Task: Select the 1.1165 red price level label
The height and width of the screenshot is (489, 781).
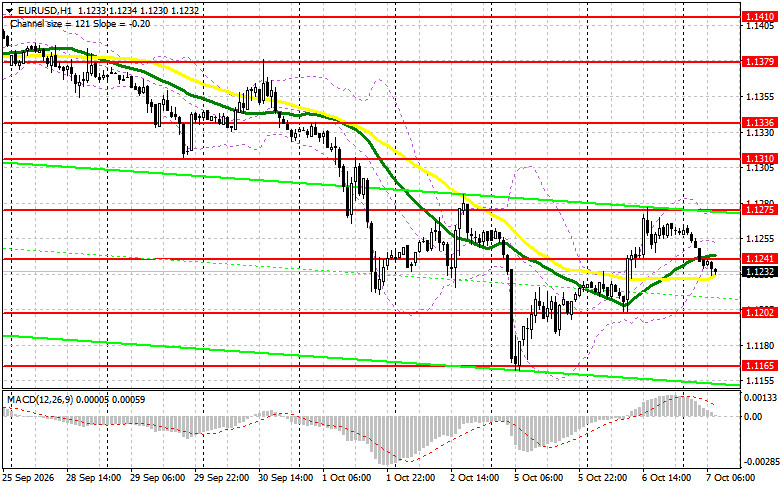Action: tap(760, 366)
